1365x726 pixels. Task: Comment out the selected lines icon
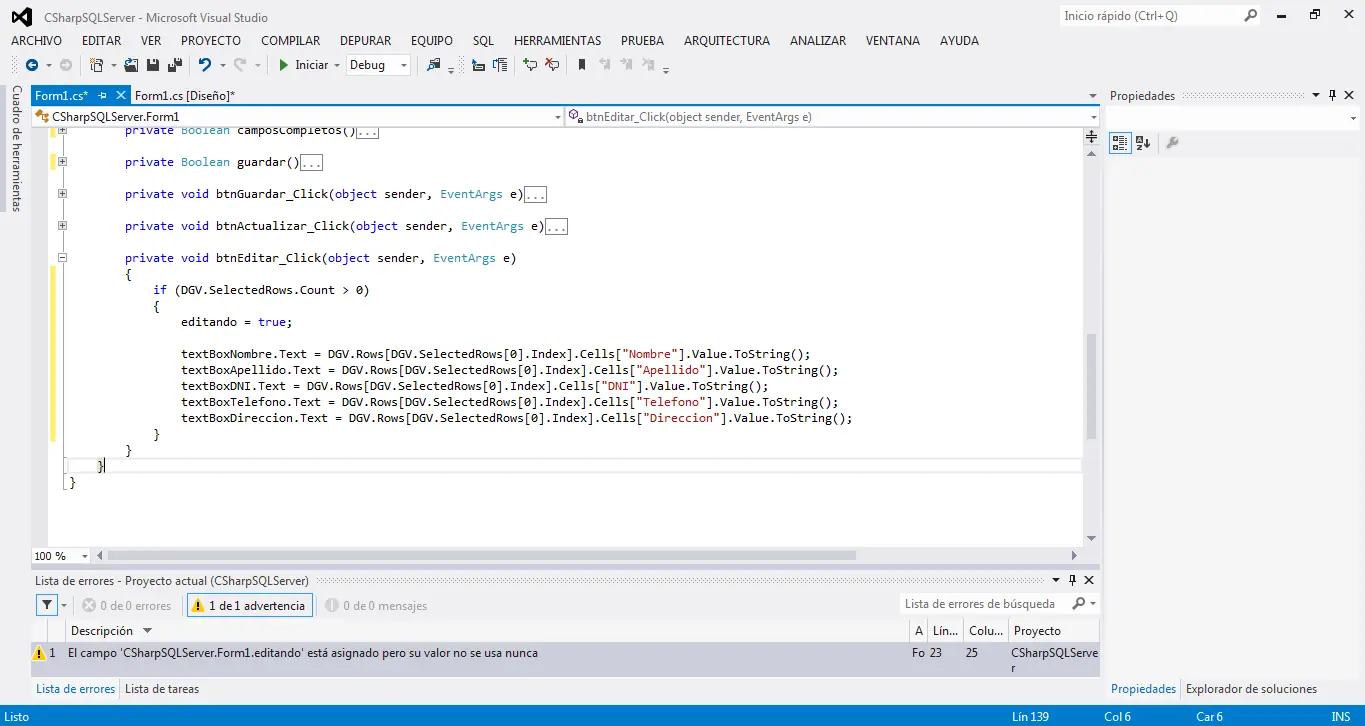tap(530, 65)
